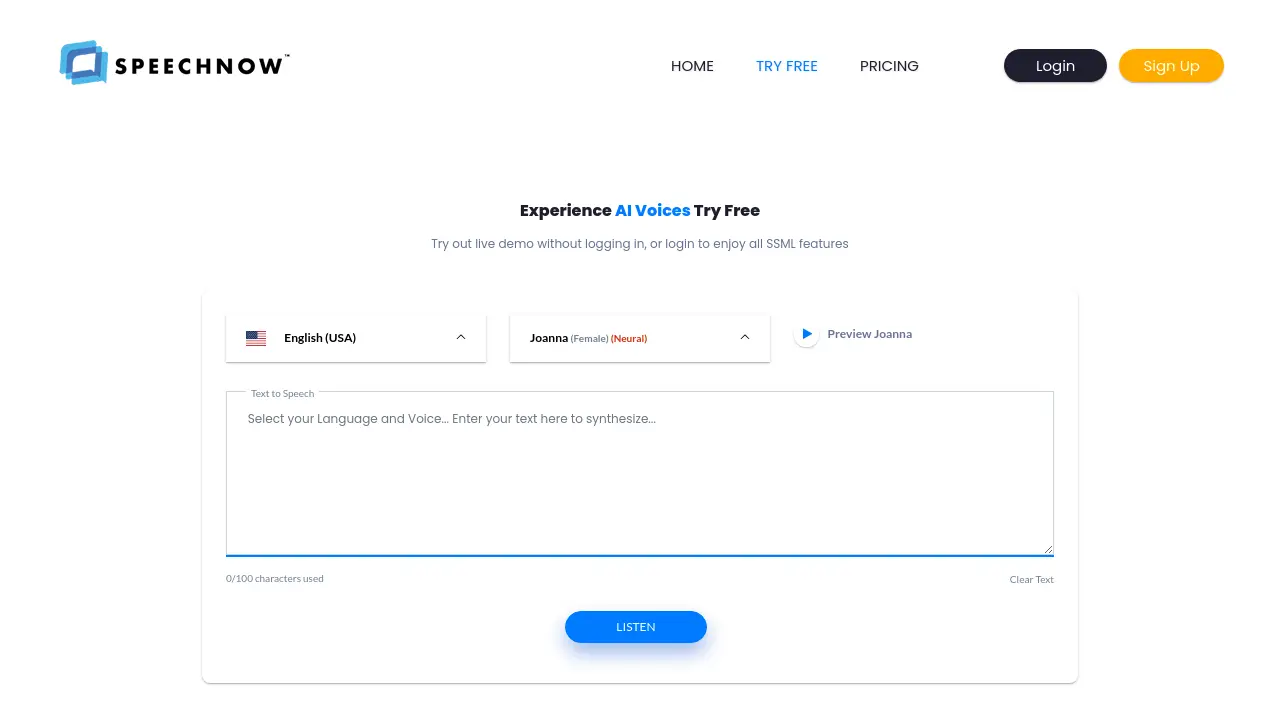Click the "0/100 characters used" counter
The height and width of the screenshot is (720, 1280).
pos(275,579)
